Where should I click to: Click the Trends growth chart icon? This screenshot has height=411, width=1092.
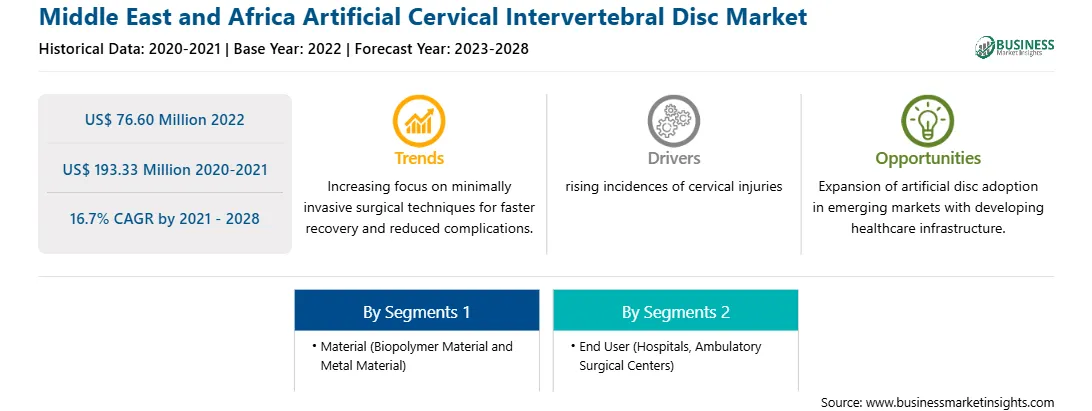[419, 120]
